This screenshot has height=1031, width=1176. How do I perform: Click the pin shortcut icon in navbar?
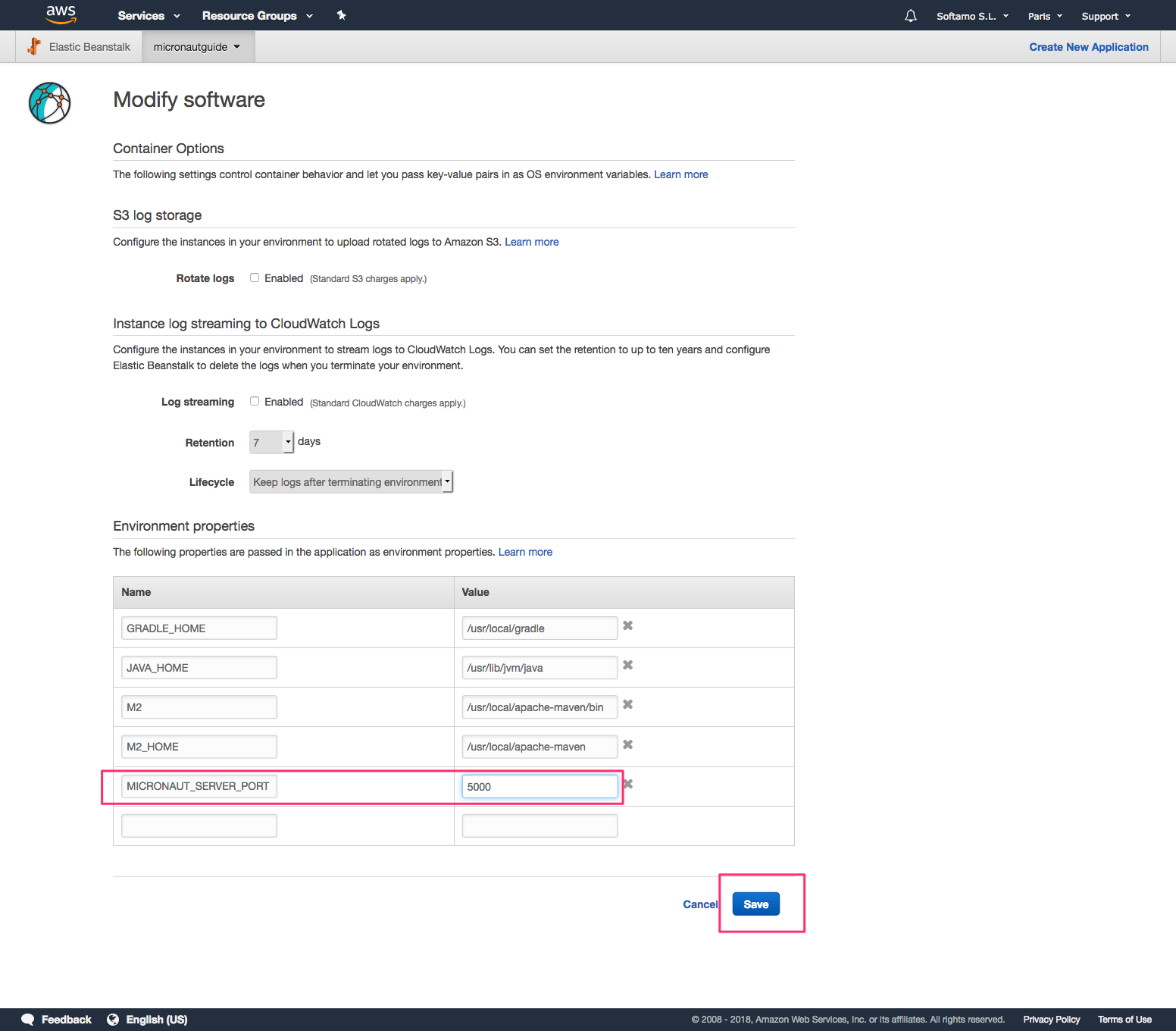[341, 15]
